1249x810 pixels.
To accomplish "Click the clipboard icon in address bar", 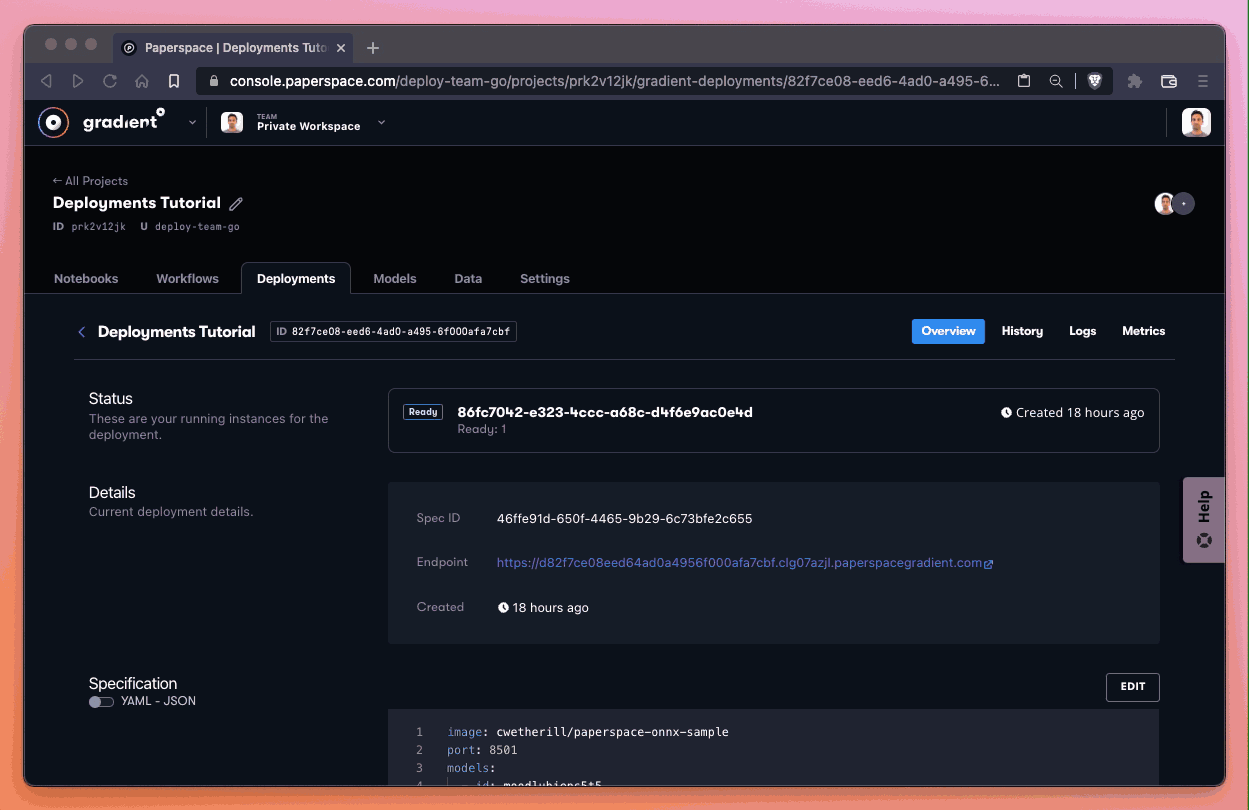I will tap(1024, 81).
